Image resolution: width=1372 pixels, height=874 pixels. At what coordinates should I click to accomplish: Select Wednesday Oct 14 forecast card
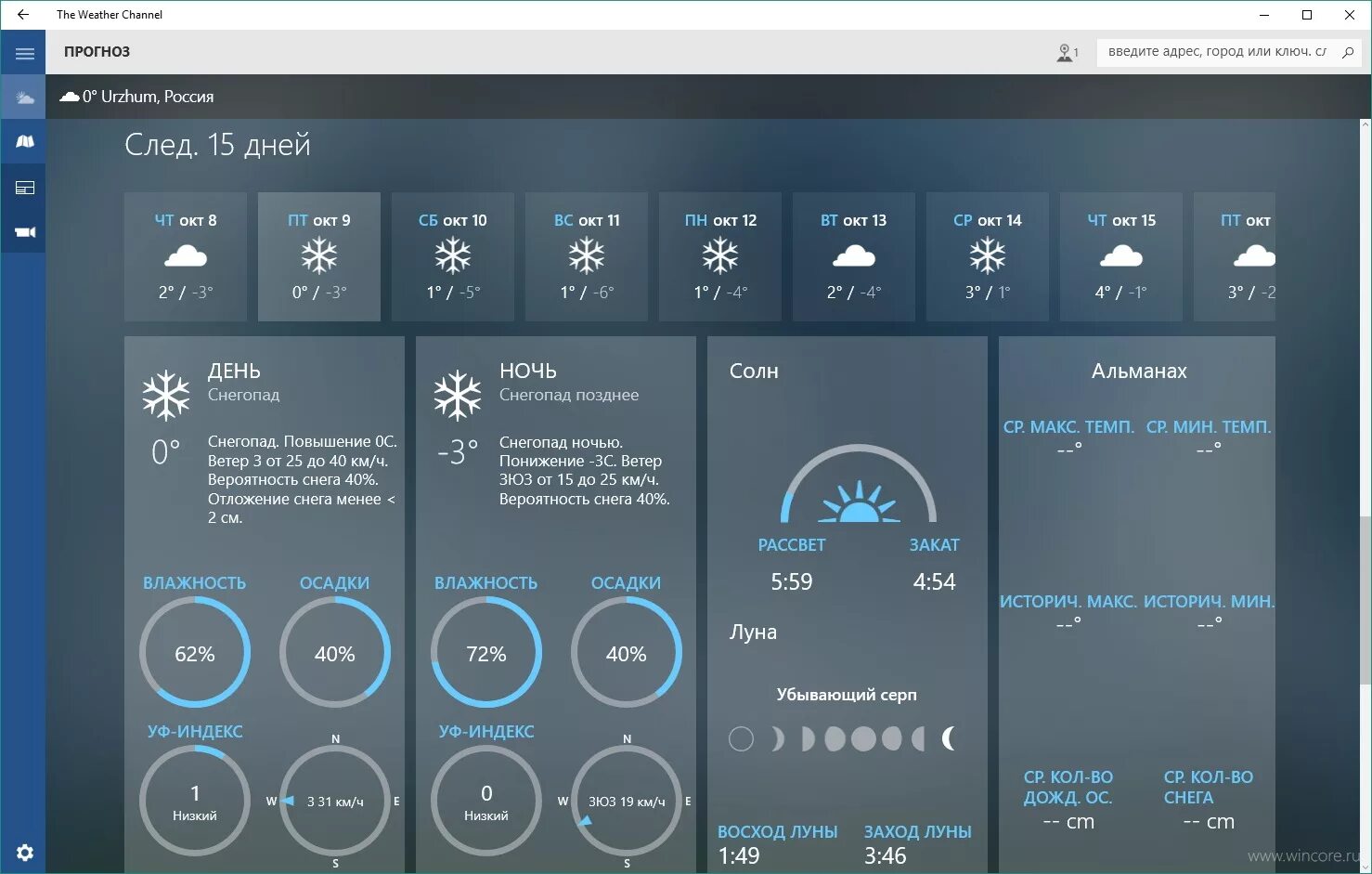[988, 256]
